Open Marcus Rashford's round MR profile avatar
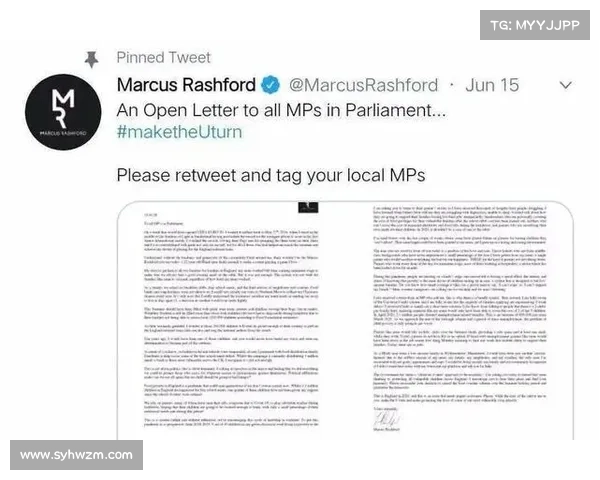This screenshot has height=480, width=600. coord(63,112)
